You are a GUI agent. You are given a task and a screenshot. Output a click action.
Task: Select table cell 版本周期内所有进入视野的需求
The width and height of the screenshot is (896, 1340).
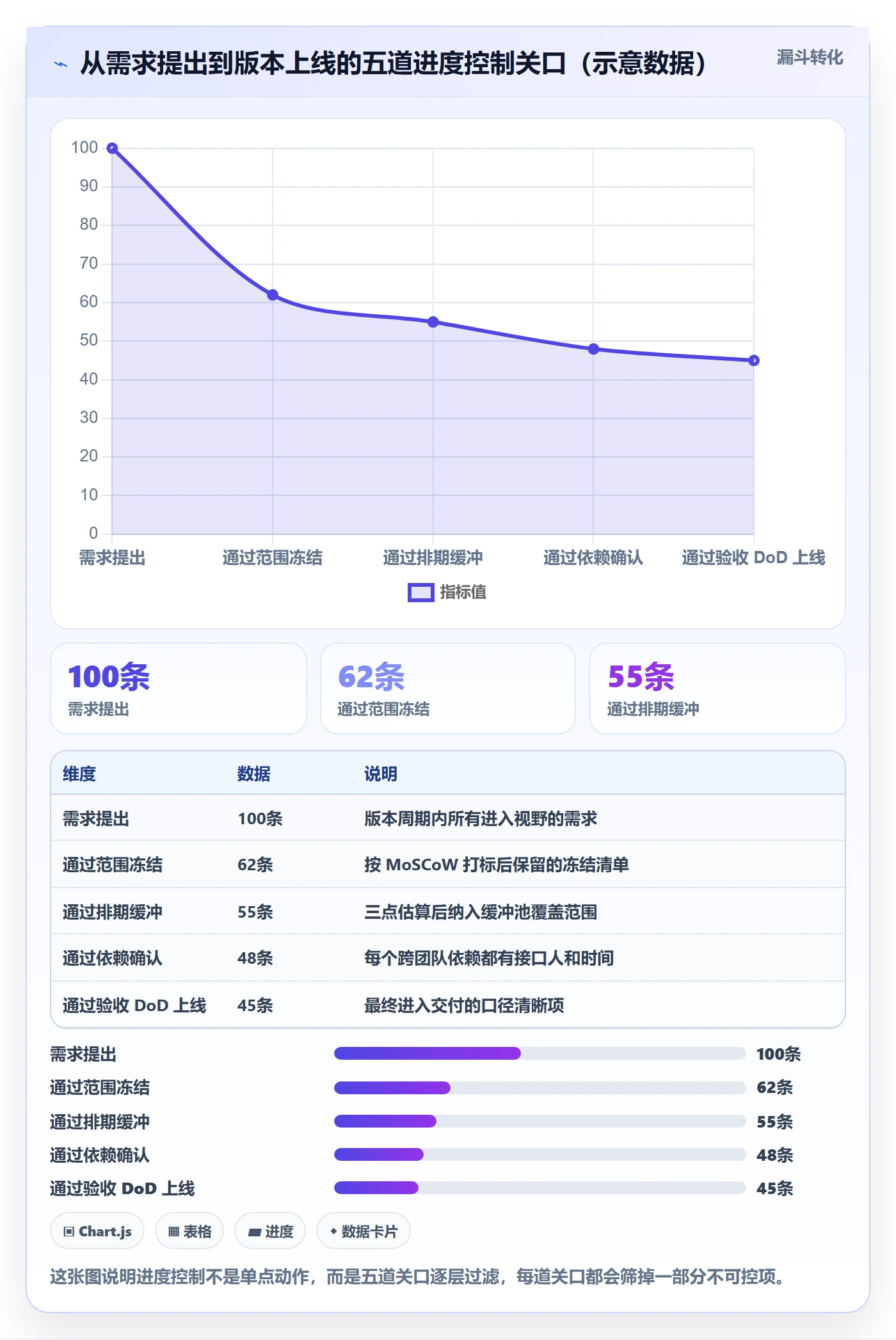click(481, 818)
